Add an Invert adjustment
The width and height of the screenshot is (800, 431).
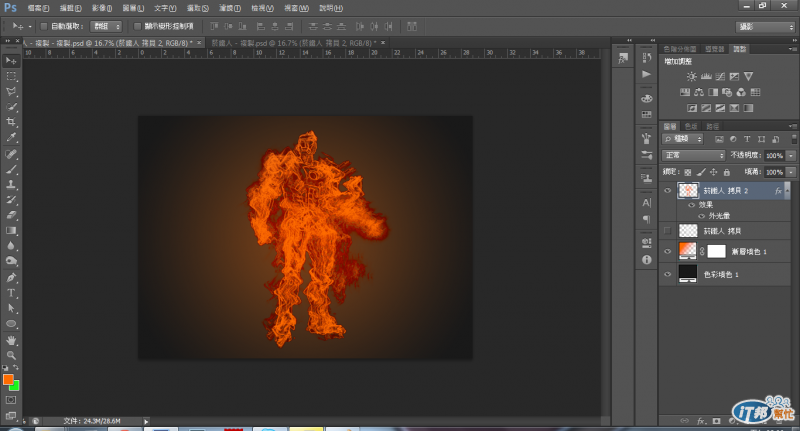[692, 108]
